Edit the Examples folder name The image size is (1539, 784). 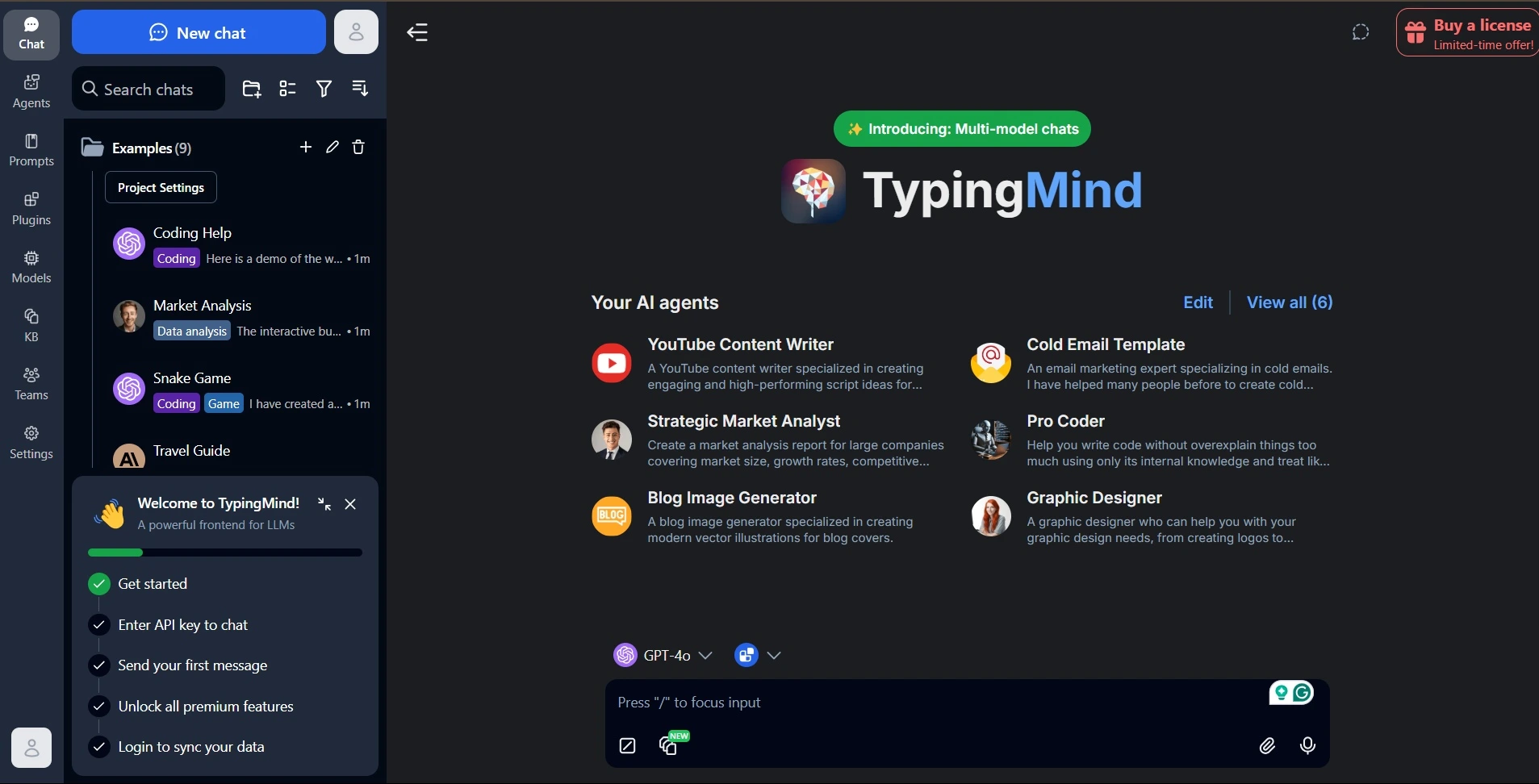332,147
